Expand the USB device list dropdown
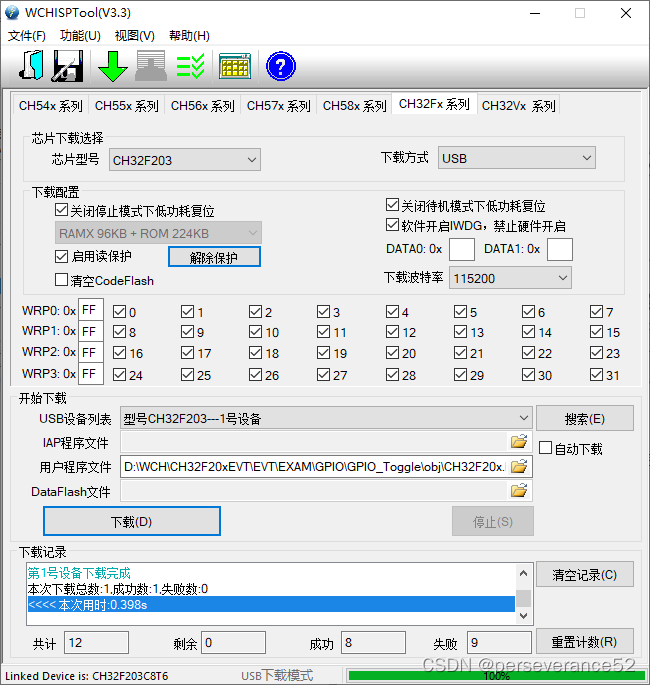Viewport: 650px width, 685px height. [326, 419]
